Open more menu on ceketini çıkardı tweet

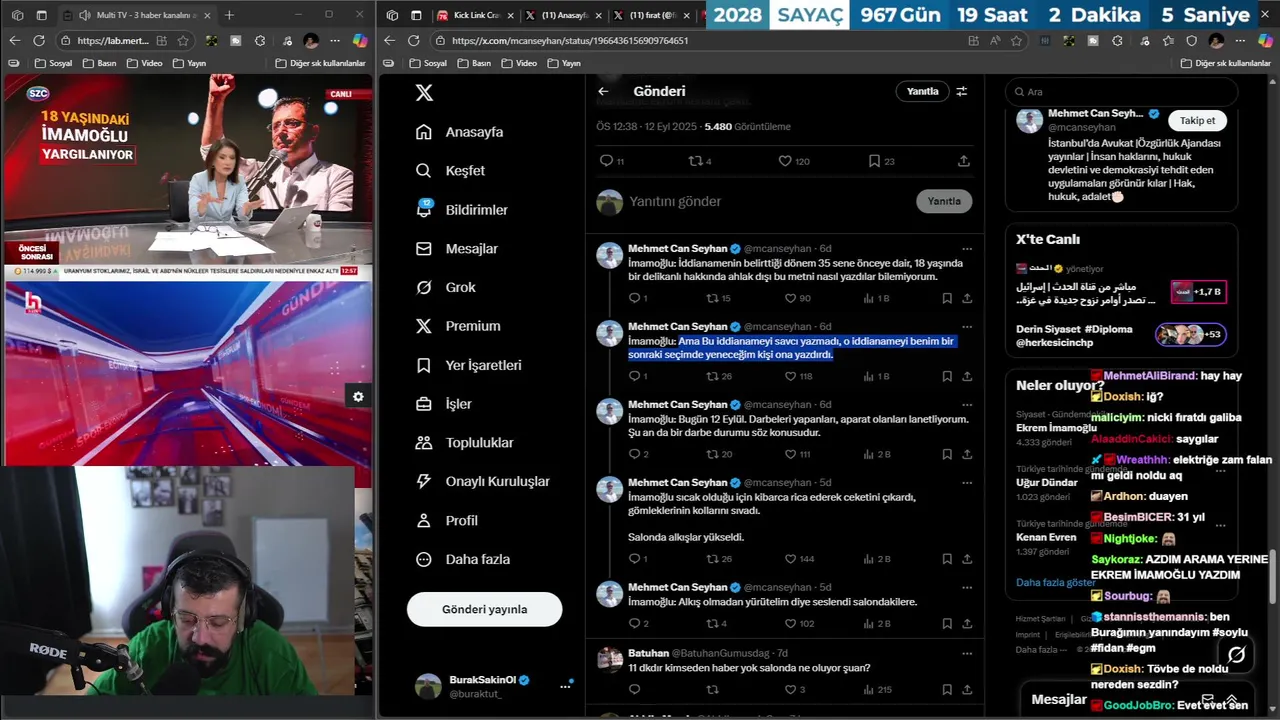967,483
